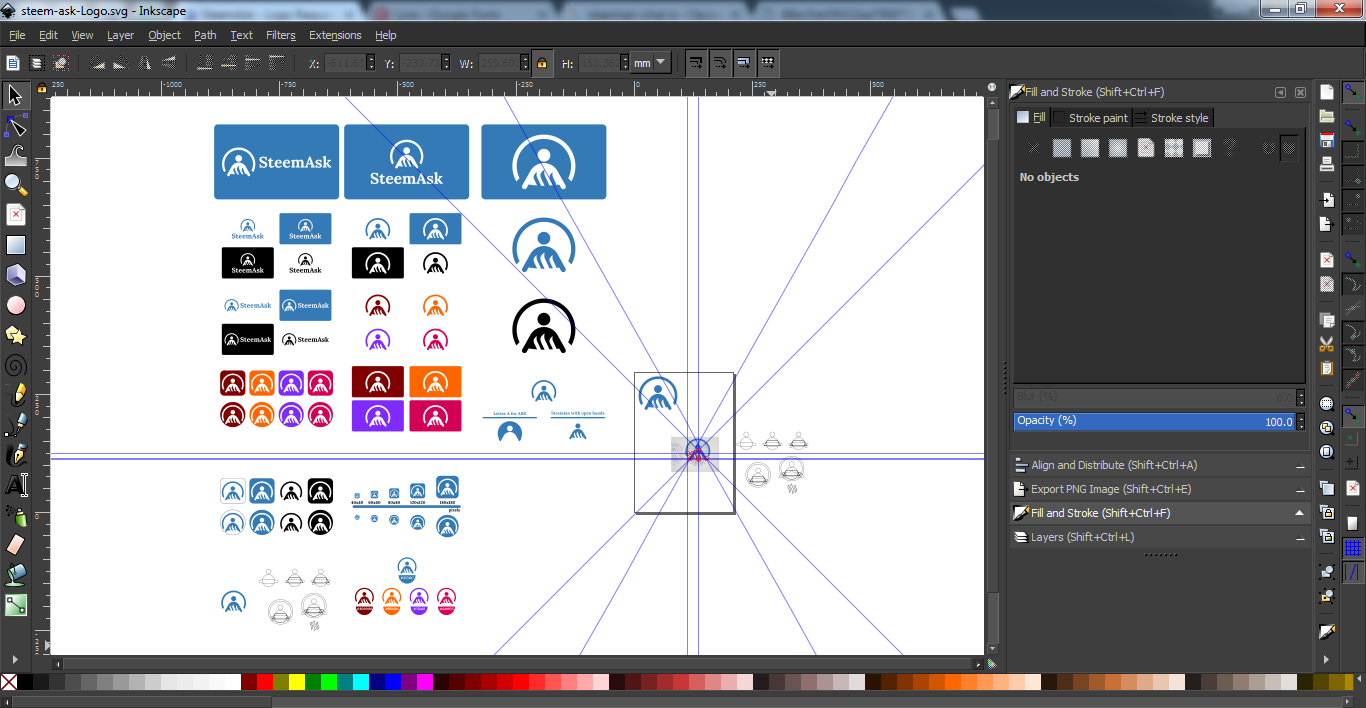The width and height of the screenshot is (1366, 708).
Task: Select the Pen Bezier tool
Action: 15,425
